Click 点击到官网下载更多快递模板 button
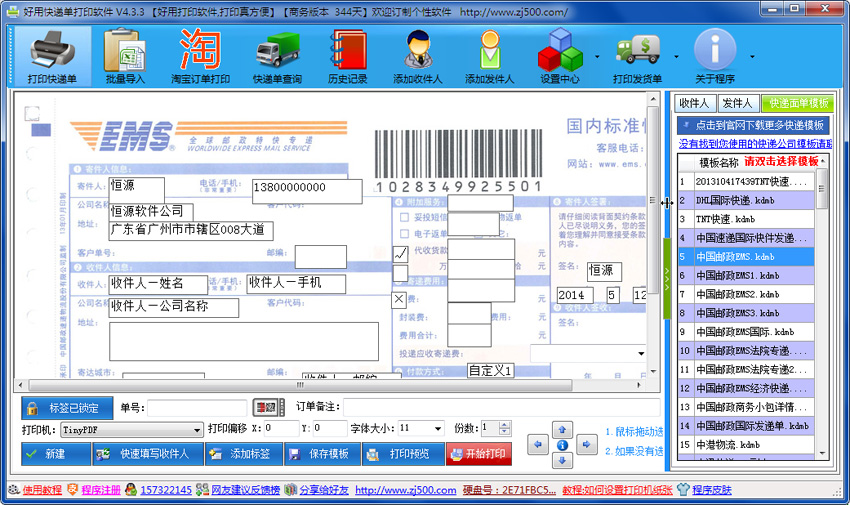Viewport: 850px width, 505px height. point(753,125)
